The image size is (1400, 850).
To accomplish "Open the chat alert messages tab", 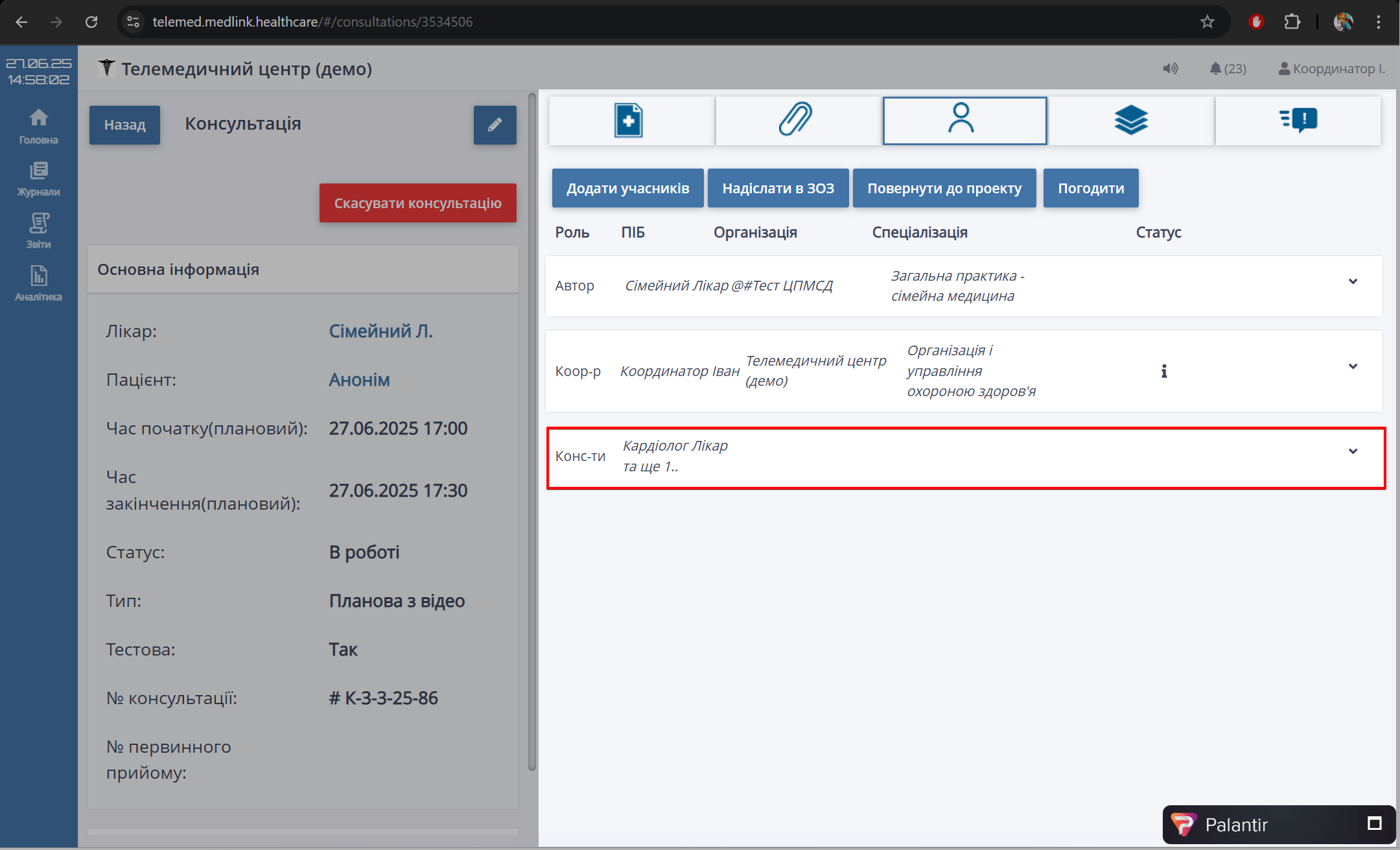I will point(1298,121).
